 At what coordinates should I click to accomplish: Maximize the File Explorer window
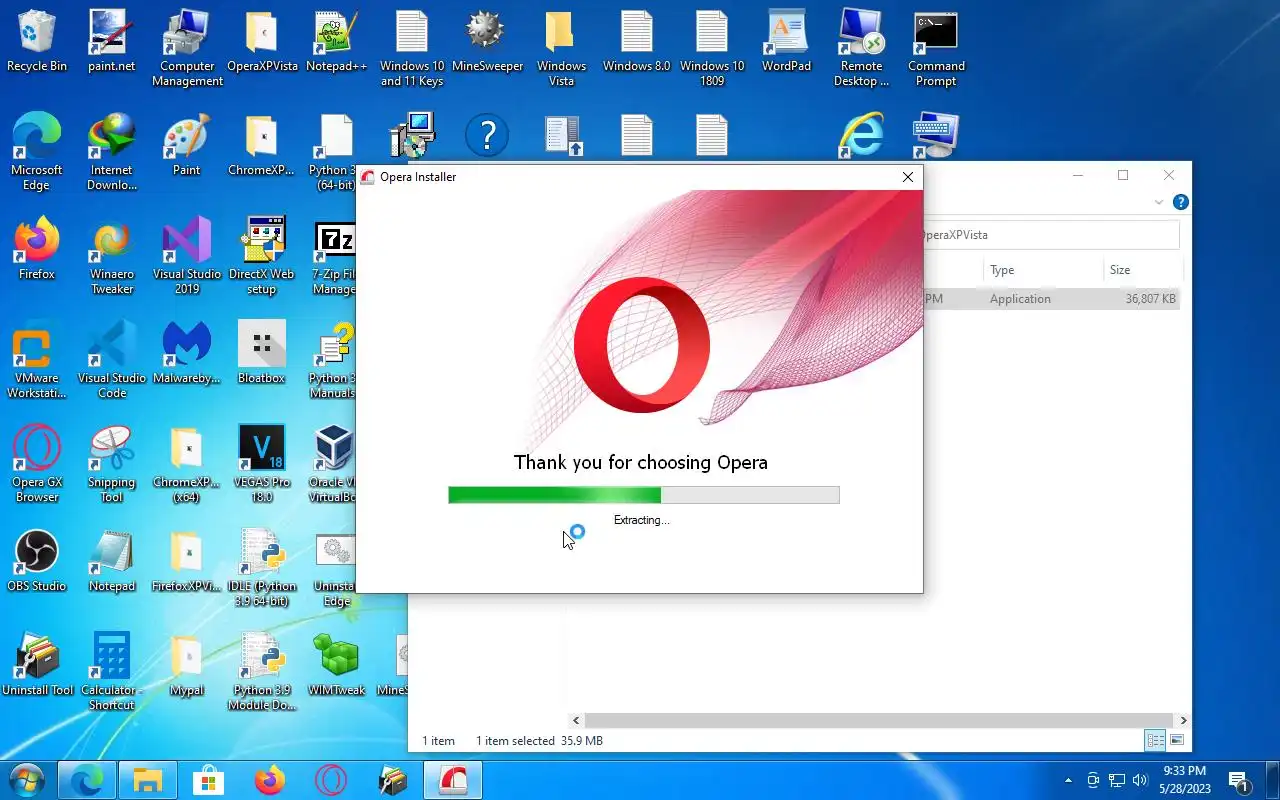(x=1123, y=176)
